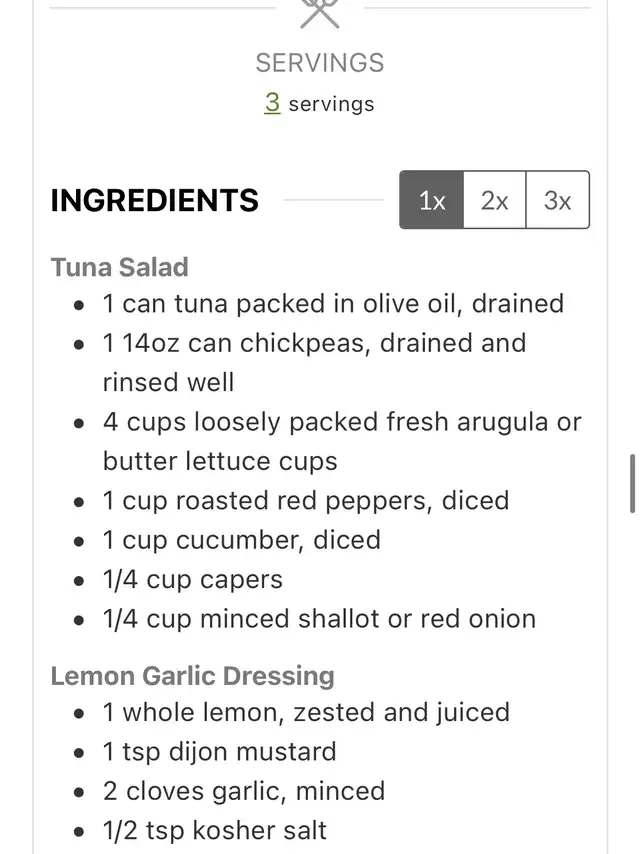
Task: Switch ingredient amounts to 3x
Action: pos(558,200)
